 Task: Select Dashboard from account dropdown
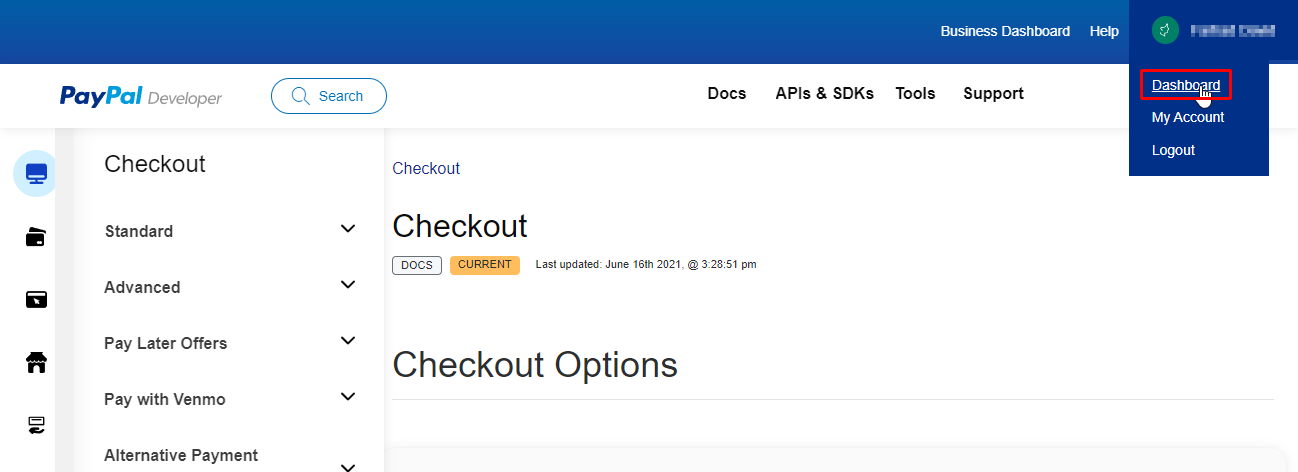tap(1185, 85)
